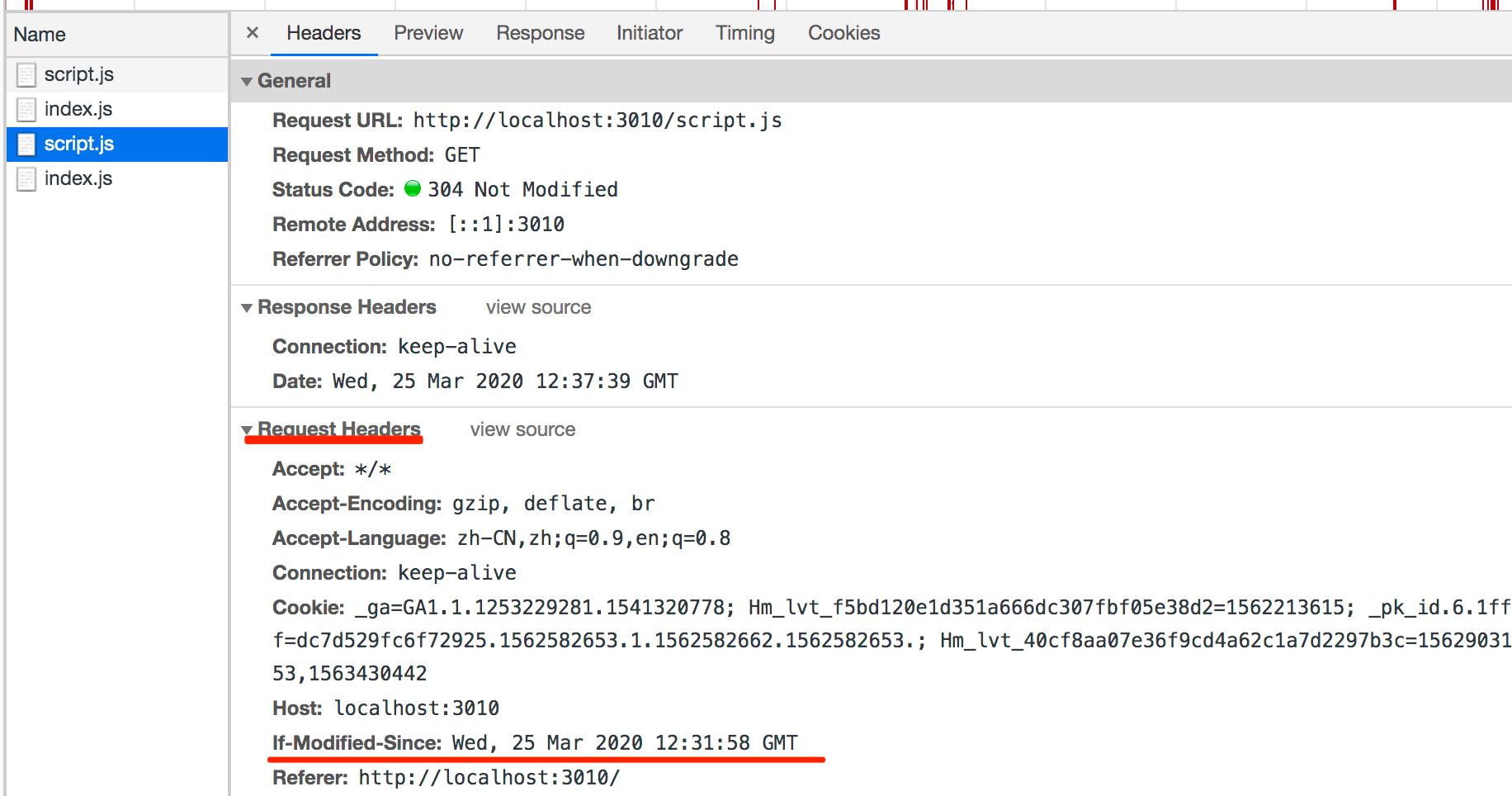Click the file icon of selected script.js
The height and width of the screenshot is (796, 1512).
coord(26,145)
